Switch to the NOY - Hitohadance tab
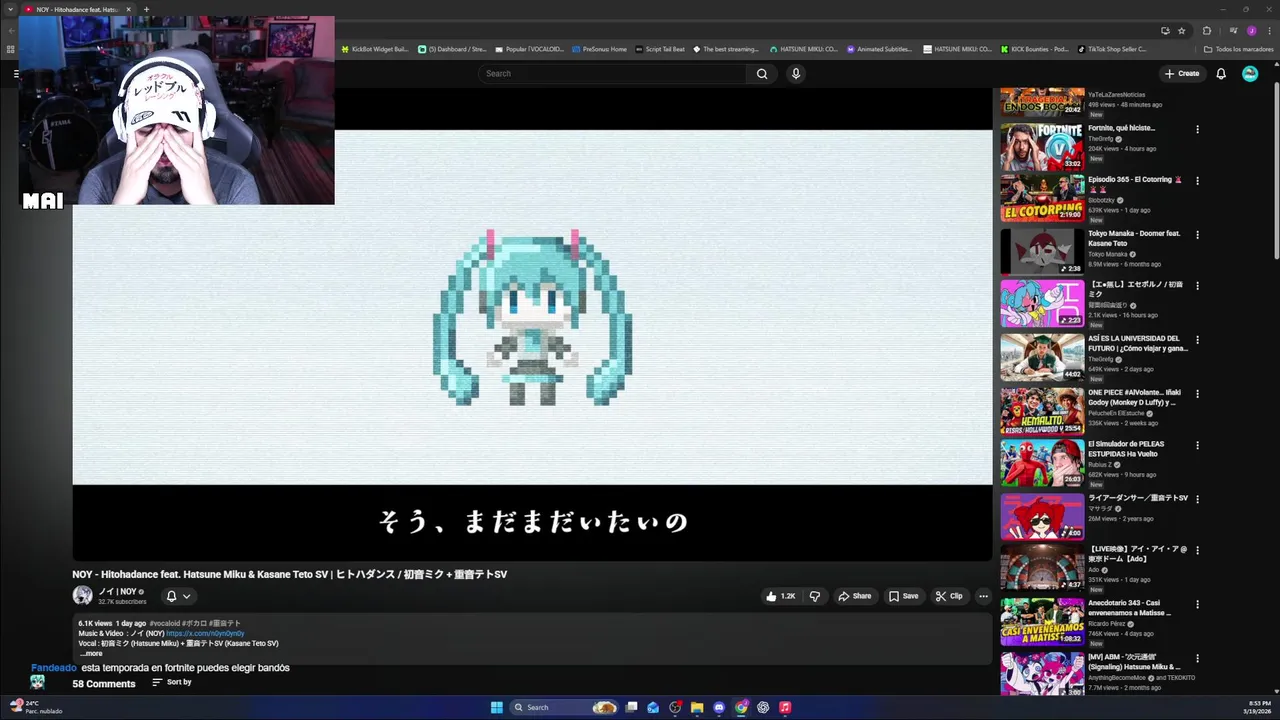The width and height of the screenshot is (1280, 720). point(78,9)
